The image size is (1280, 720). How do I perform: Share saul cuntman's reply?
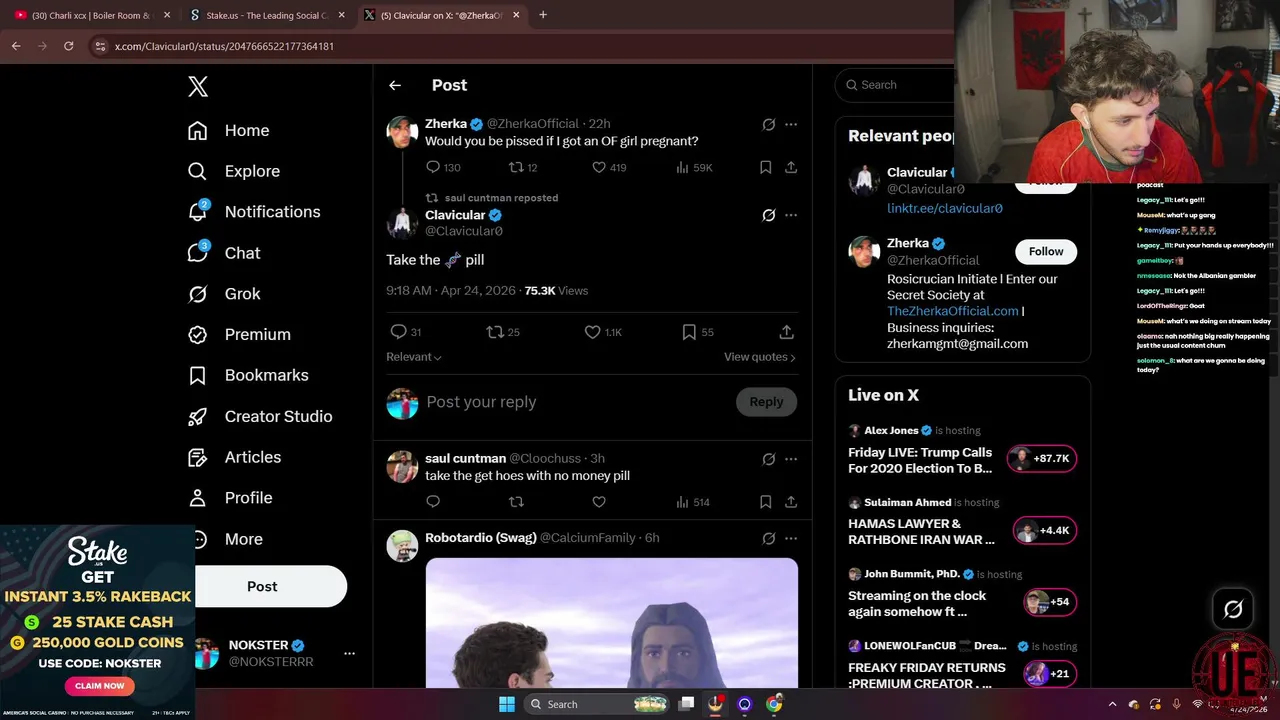pyautogui.click(x=791, y=502)
